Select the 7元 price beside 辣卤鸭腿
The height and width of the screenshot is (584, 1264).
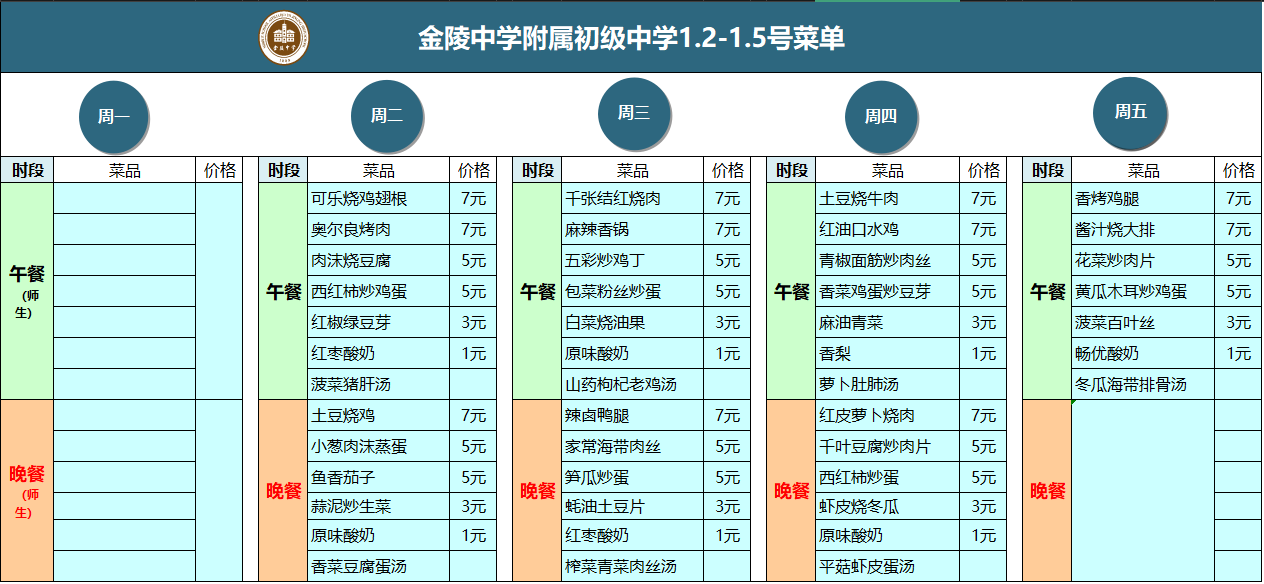coord(727,415)
